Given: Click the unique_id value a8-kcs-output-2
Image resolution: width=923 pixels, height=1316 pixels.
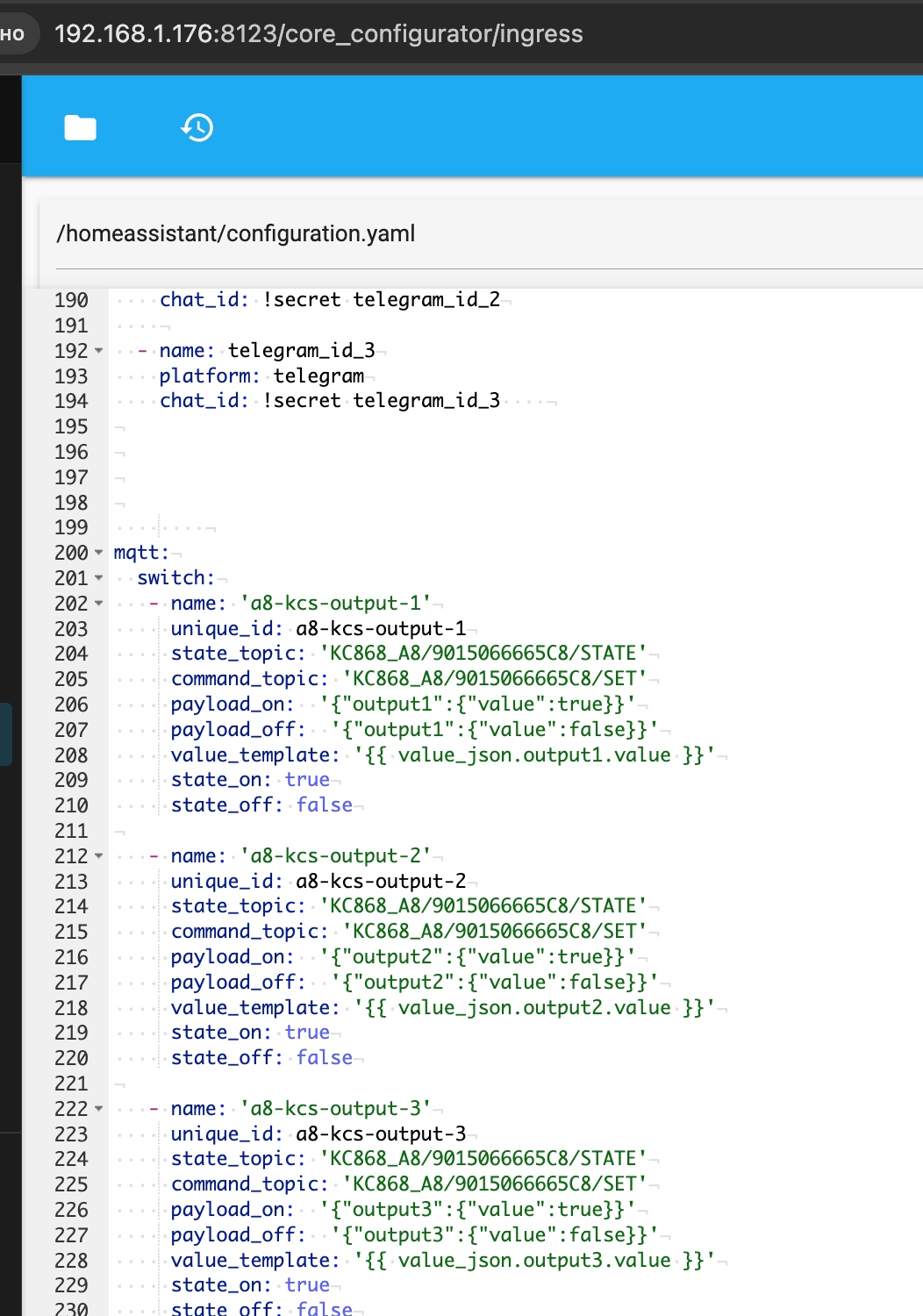Looking at the screenshot, I should 381,882.
